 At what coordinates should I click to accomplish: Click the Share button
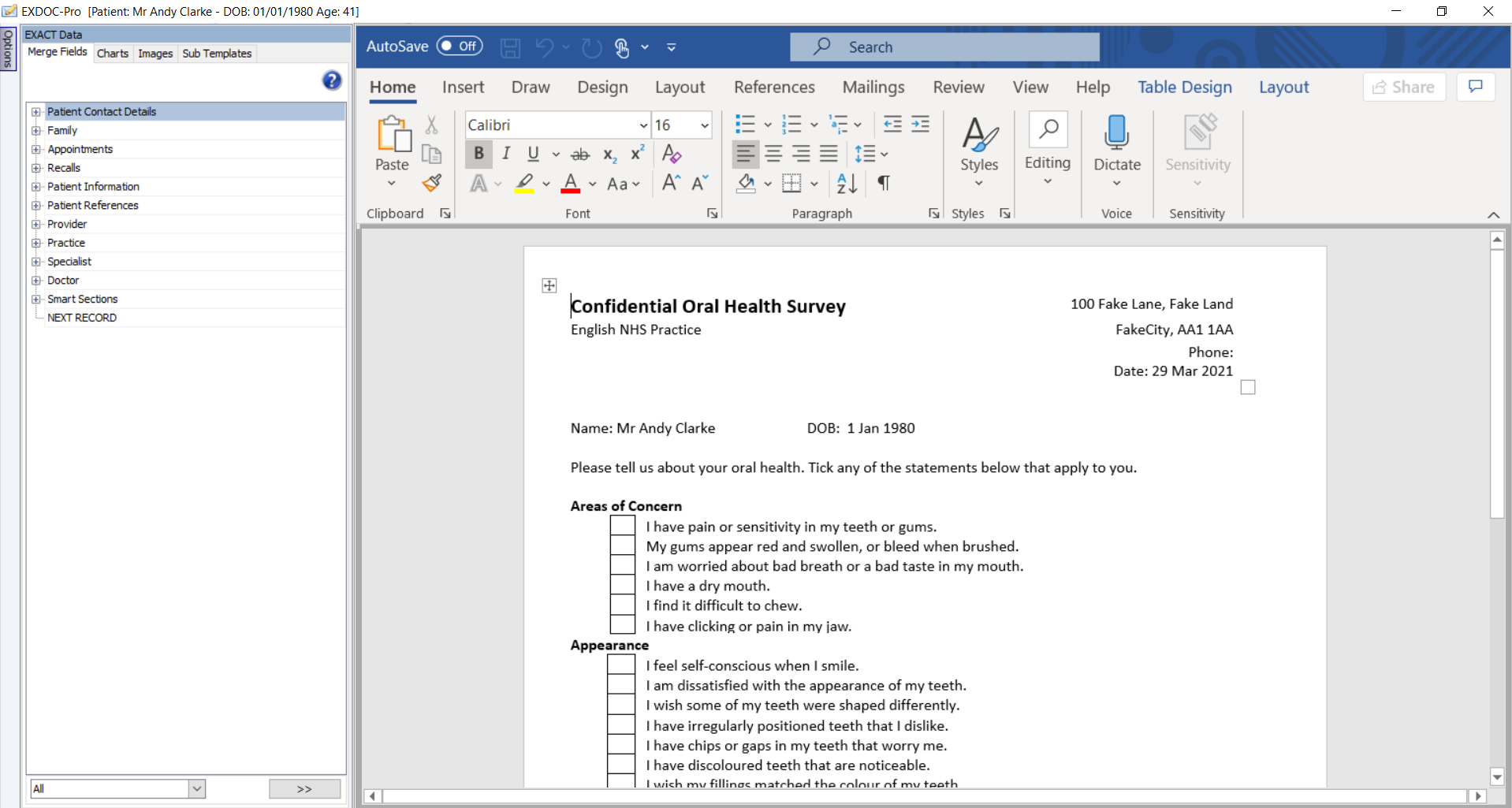click(x=1404, y=88)
